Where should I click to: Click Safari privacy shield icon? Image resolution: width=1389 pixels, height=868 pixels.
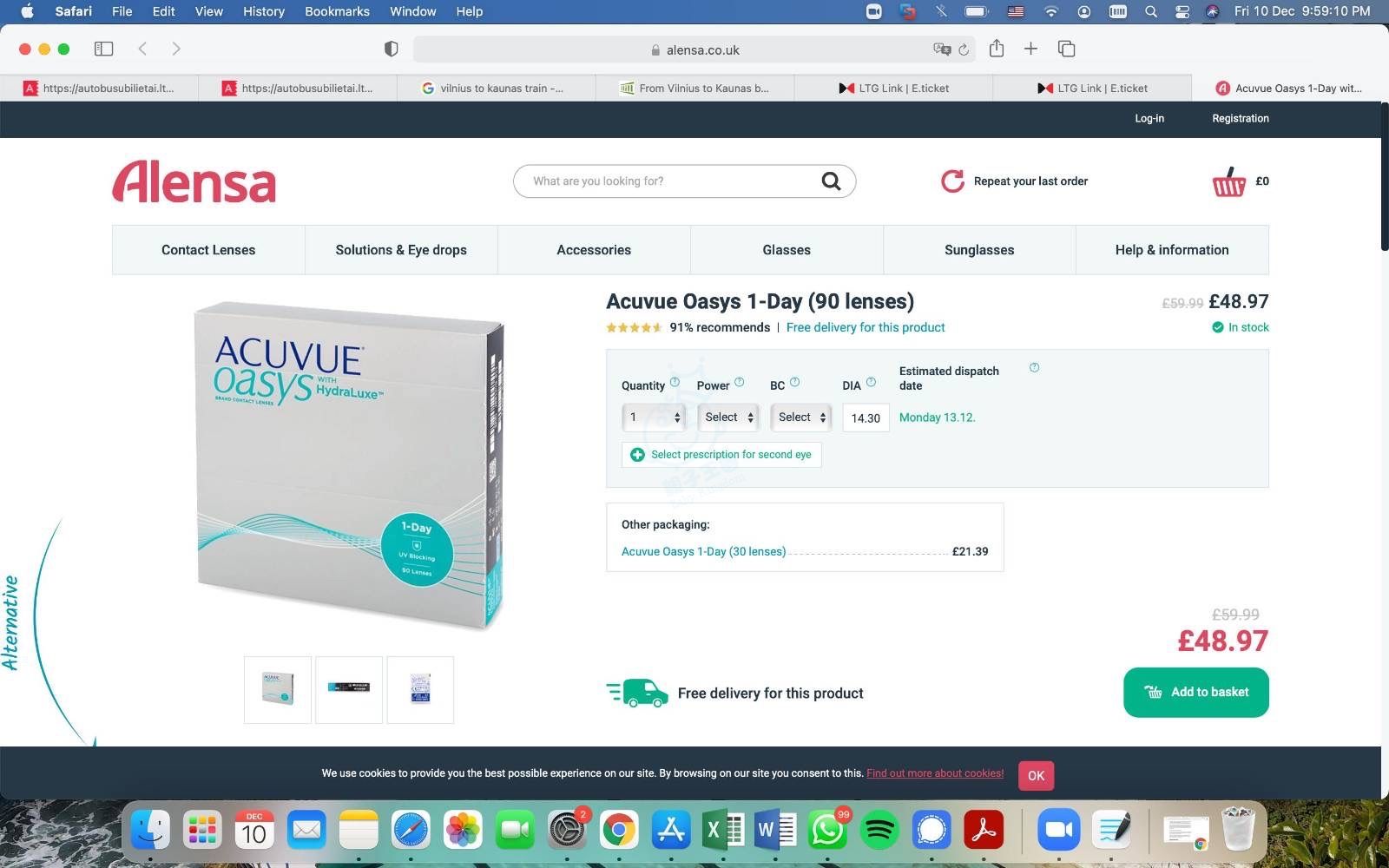(391, 49)
